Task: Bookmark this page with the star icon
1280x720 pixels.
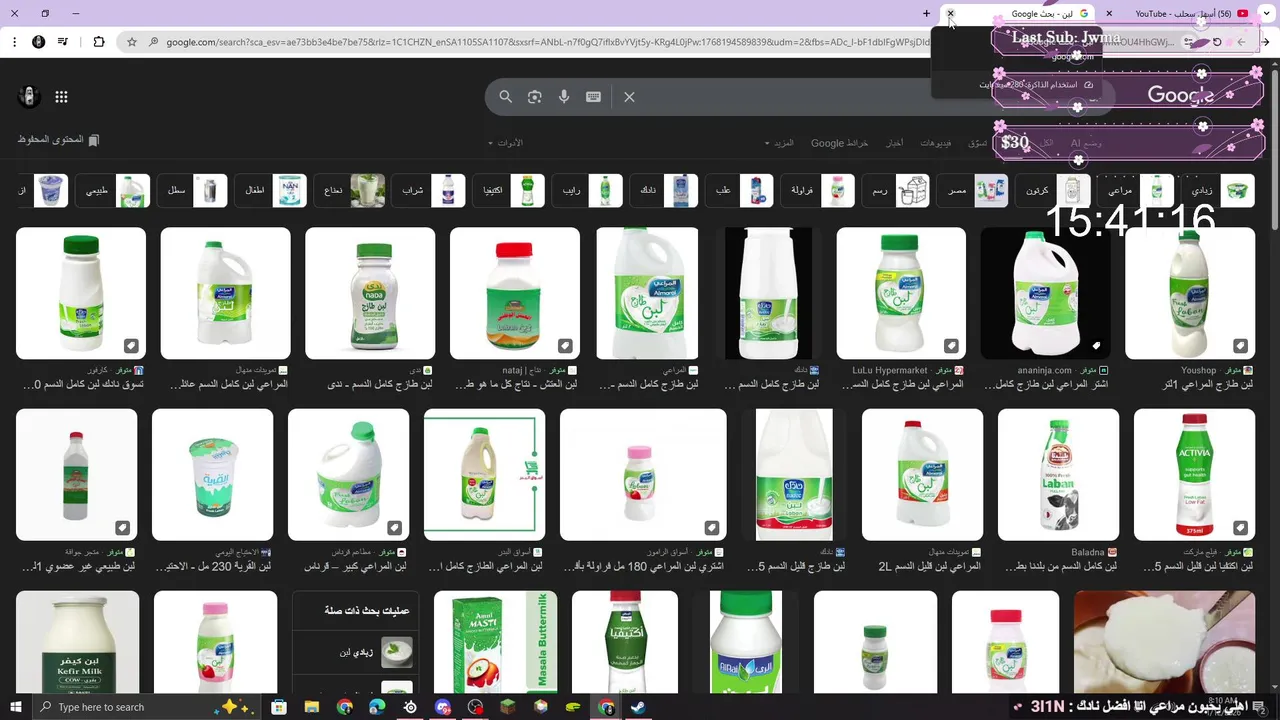Action: [x=132, y=42]
